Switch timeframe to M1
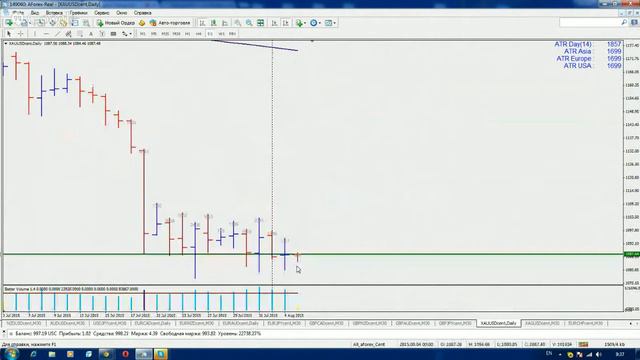Viewport: 640px width, 360px height. [x=142, y=34]
